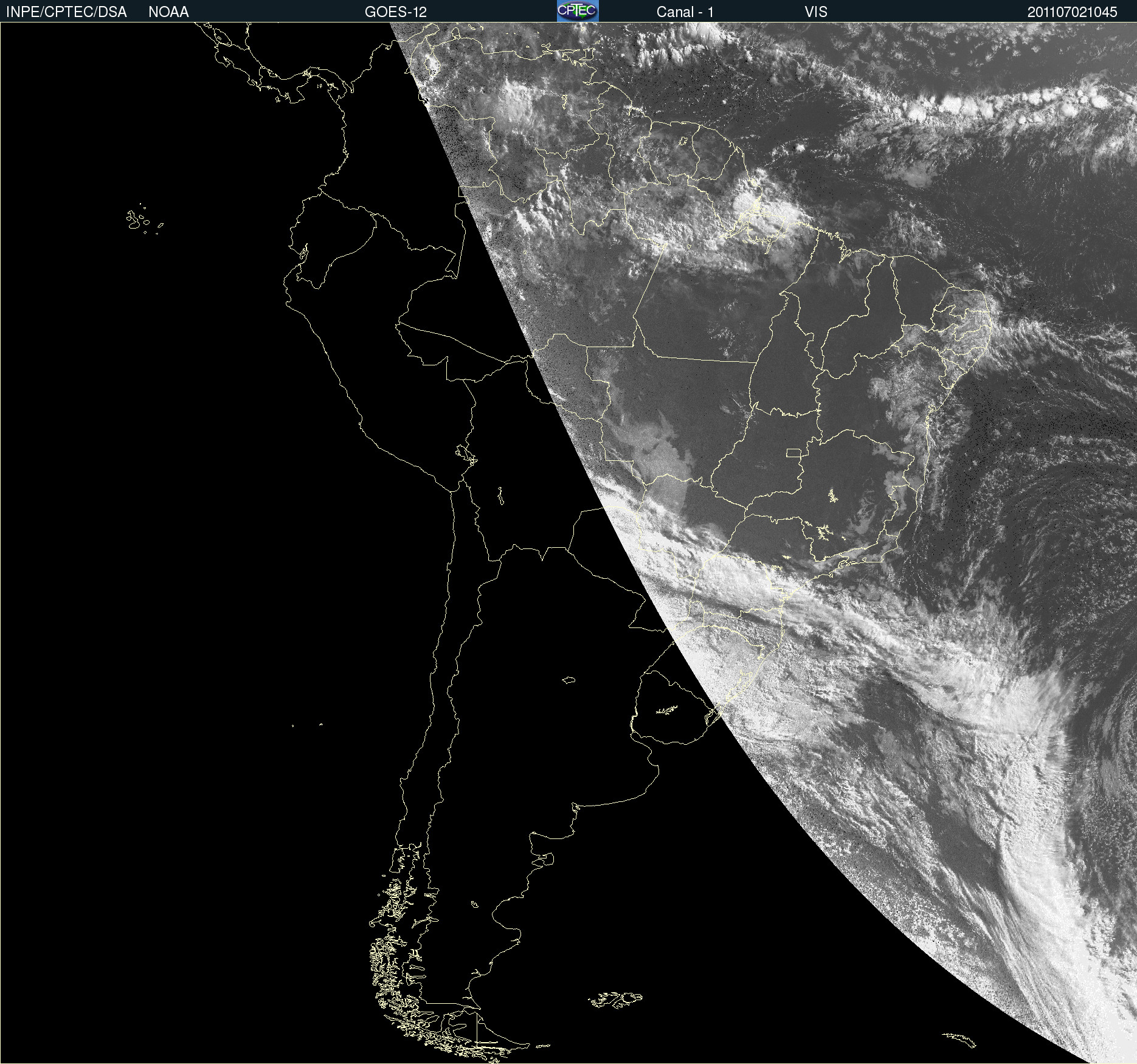Click the GOES-12 satellite label
The width and height of the screenshot is (1137, 1064).
tap(396, 12)
